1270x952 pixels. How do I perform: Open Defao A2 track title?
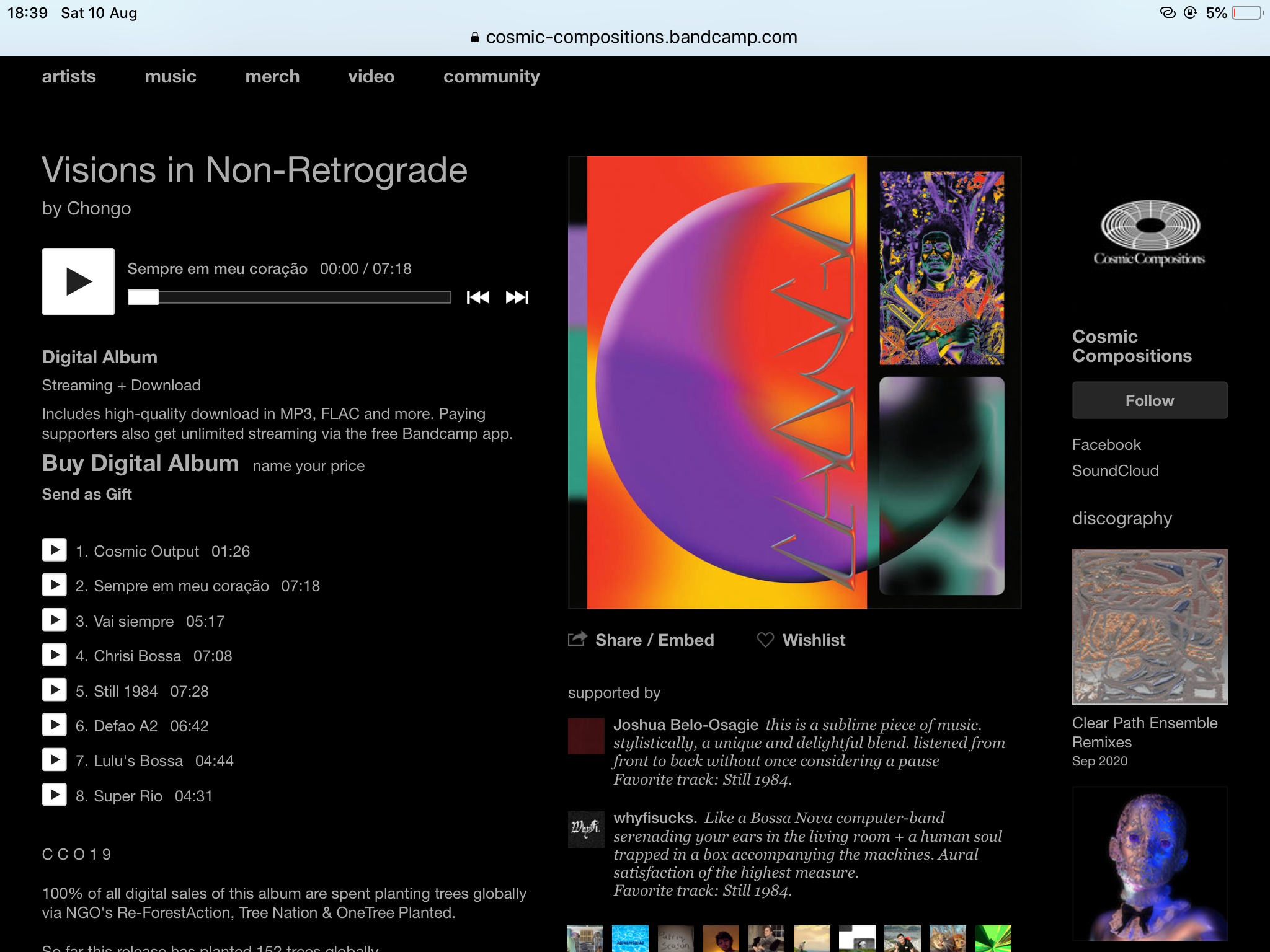(x=126, y=726)
